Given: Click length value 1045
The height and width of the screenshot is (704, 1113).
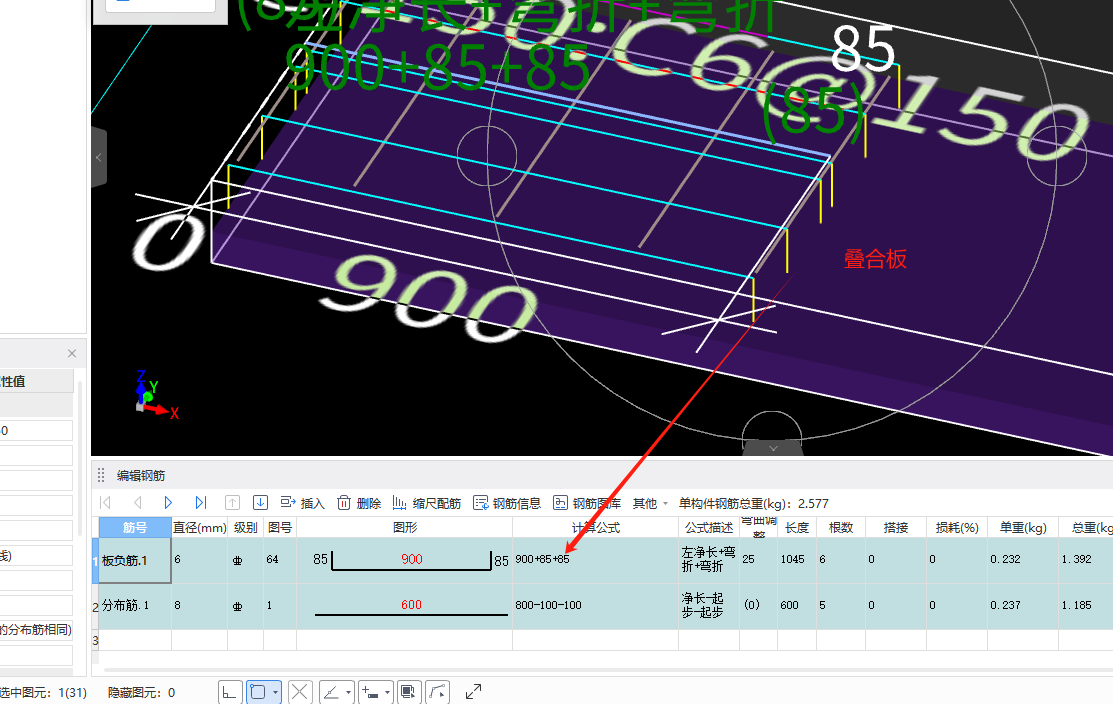Looking at the screenshot, I should point(792,559).
